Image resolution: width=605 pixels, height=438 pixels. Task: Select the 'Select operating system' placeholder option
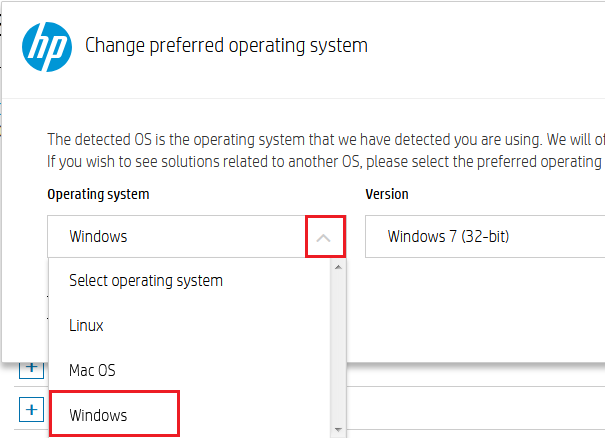[146, 280]
